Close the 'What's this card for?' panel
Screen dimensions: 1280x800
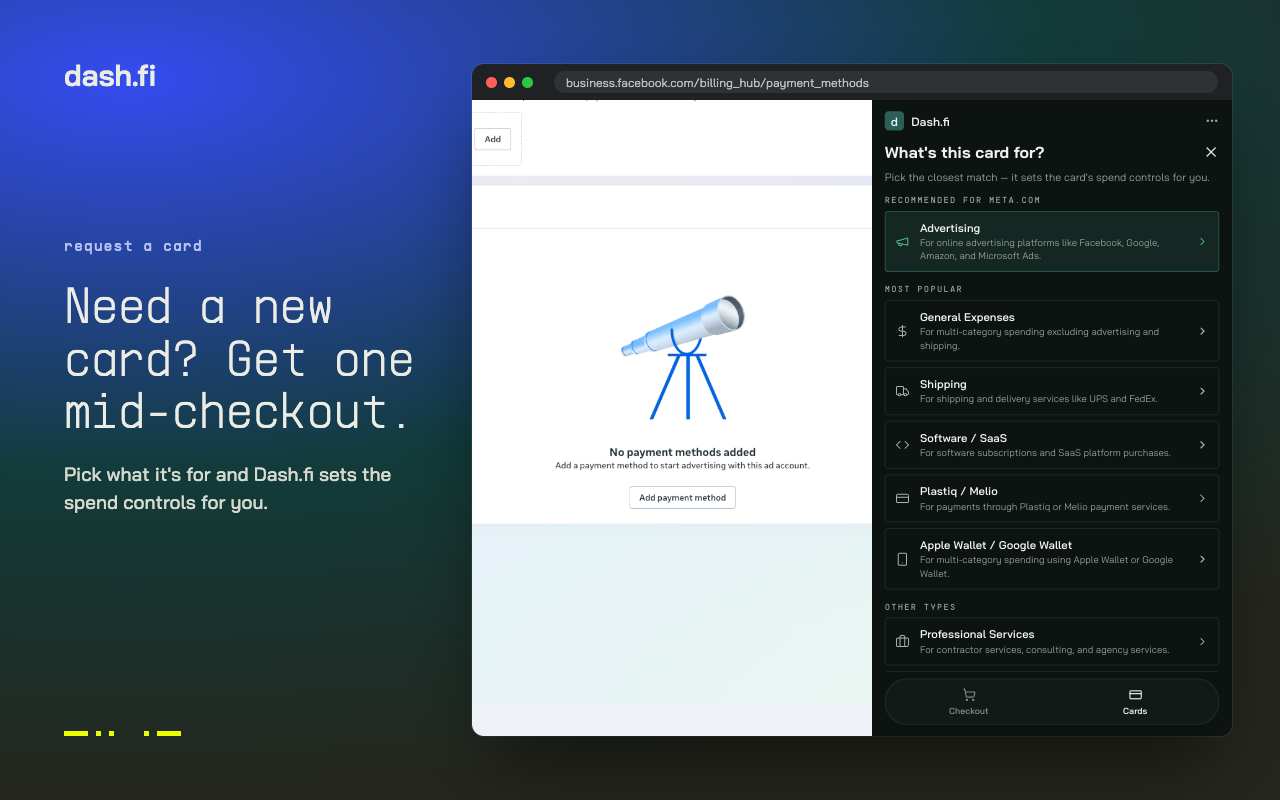point(1211,152)
